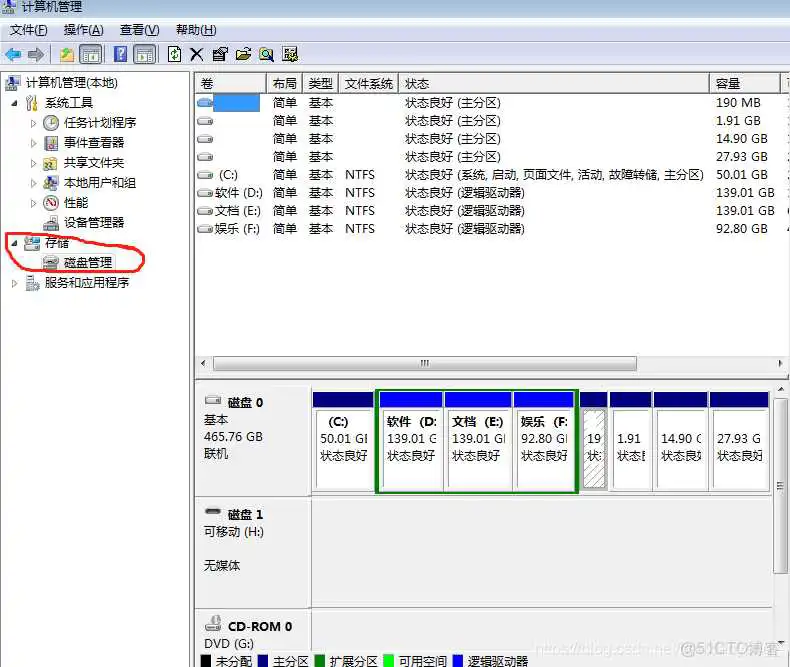Screen dimensions: 790x667
Task: Select 磁盘管理 in the tree
Action: [x=88, y=262]
